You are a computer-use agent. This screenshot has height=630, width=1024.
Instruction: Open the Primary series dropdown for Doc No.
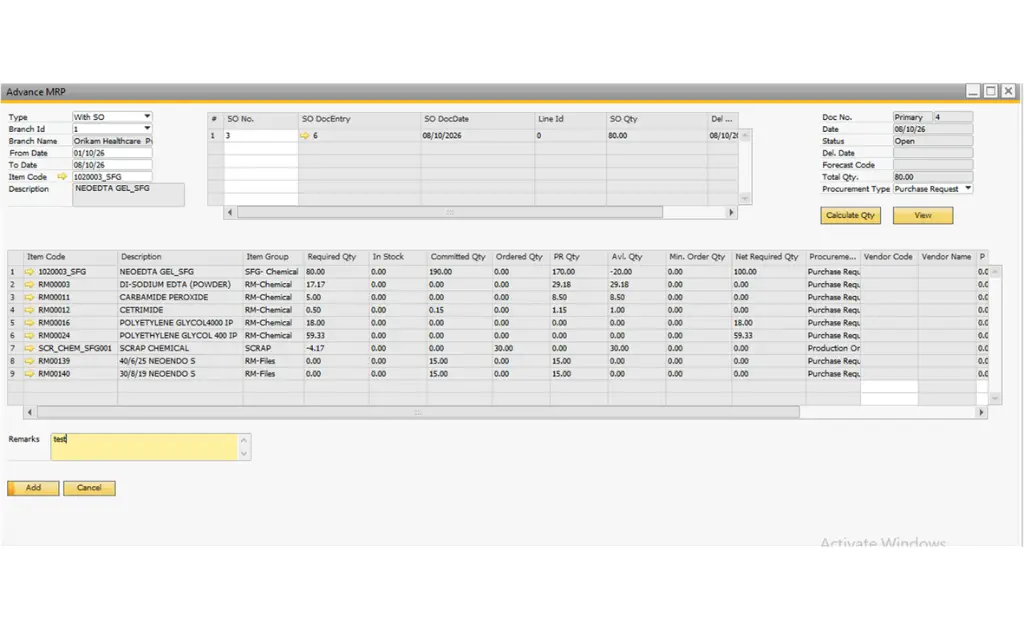(x=912, y=117)
